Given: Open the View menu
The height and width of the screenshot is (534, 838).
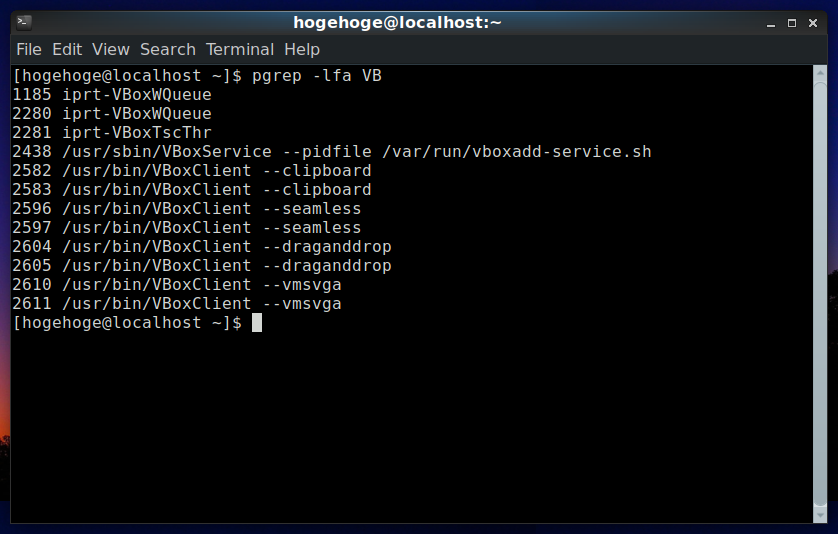Looking at the screenshot, I should pyautogui.click(x=111, y=50).
